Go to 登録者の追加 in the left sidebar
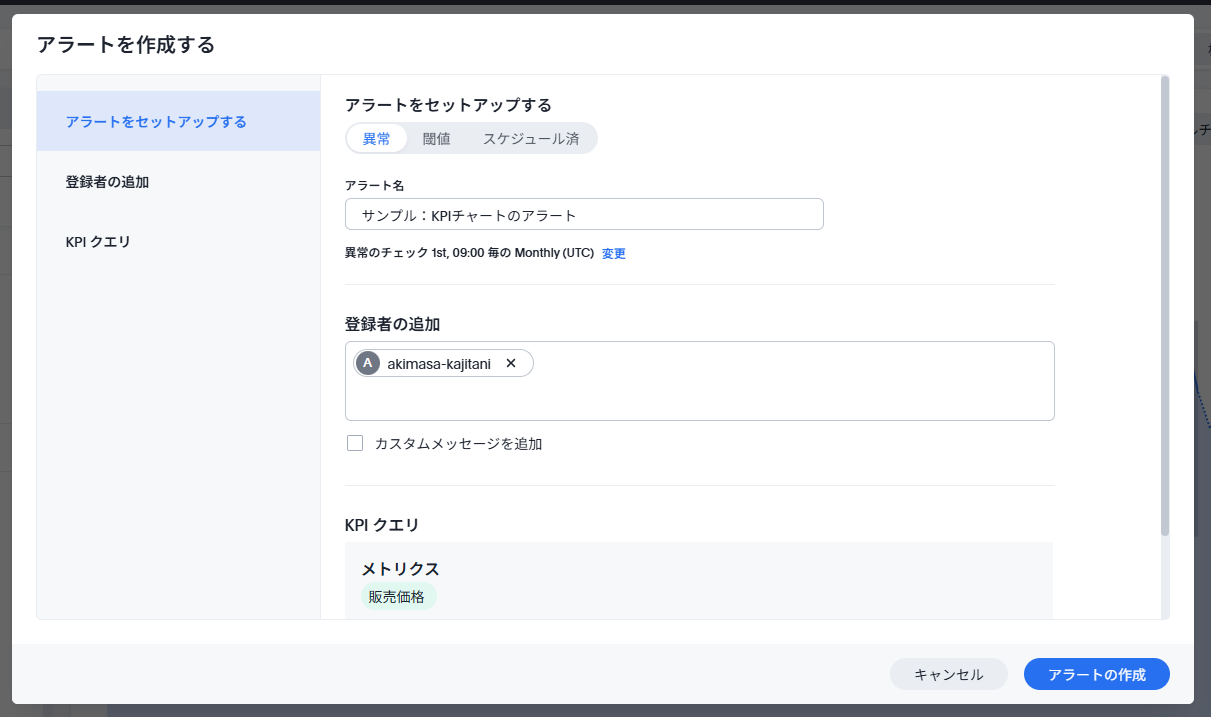Screen dimensions: 1211x717 pos(107,182)
